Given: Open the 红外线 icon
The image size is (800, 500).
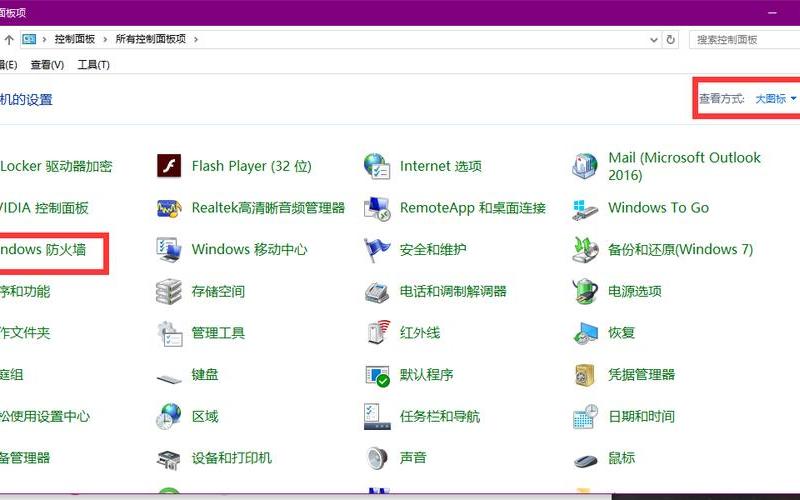Looking at the screenshot, I should point(378,333).
